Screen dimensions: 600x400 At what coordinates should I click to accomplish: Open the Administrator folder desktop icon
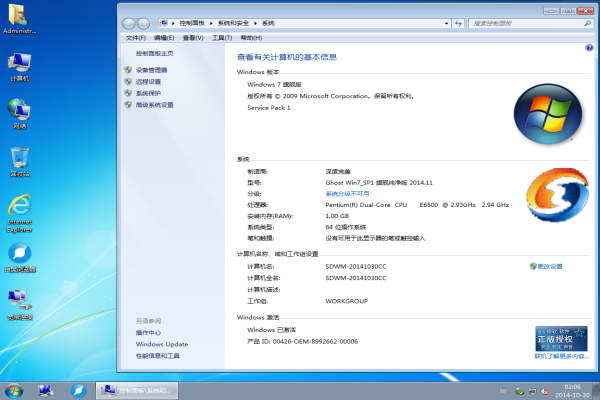19,19
